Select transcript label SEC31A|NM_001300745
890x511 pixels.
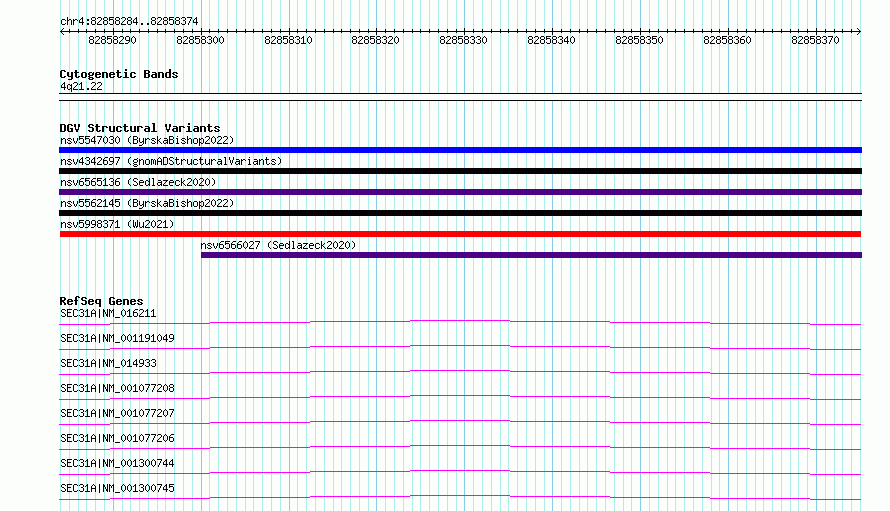point(117,488)
